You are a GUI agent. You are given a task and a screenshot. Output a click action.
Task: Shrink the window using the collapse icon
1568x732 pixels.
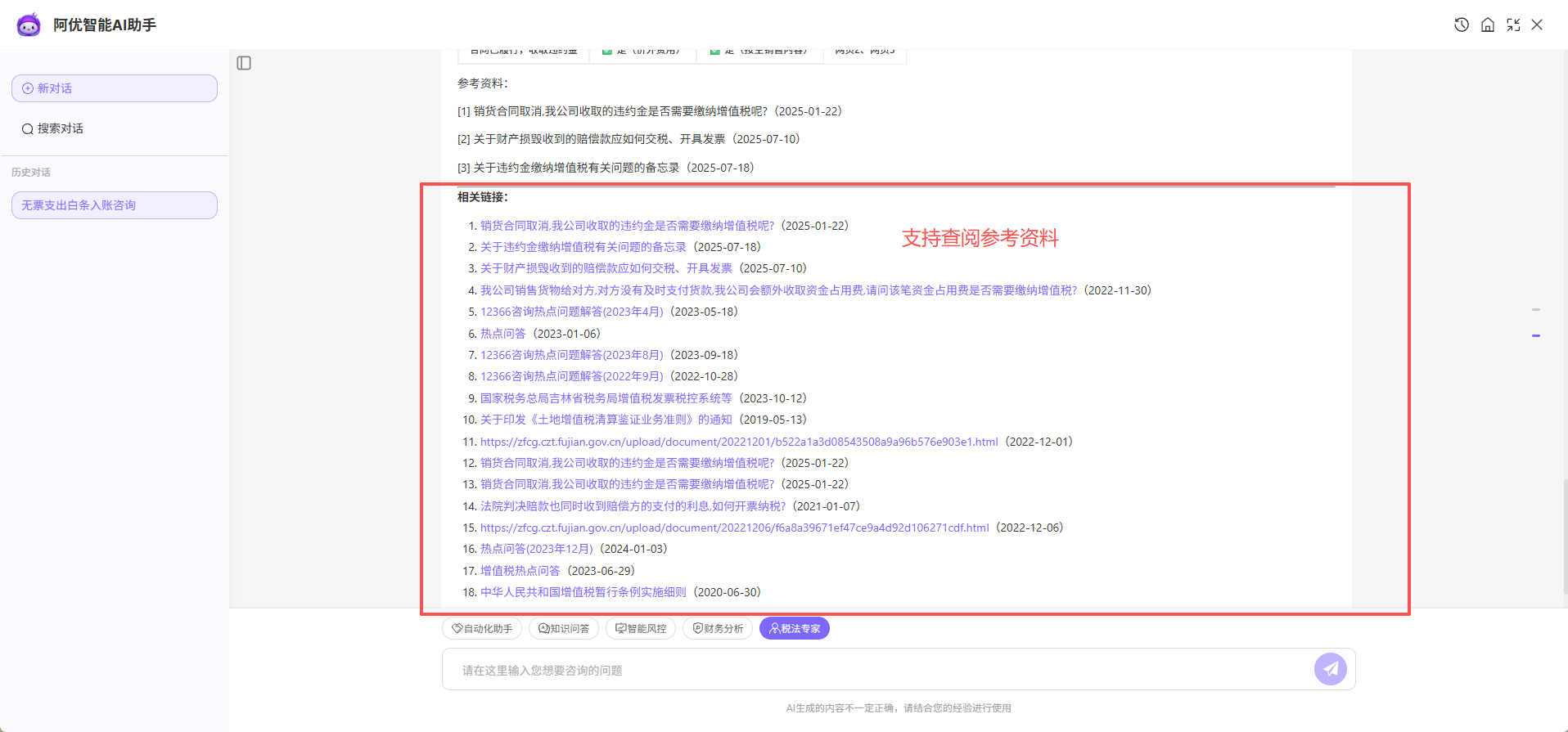point(1513,25)
